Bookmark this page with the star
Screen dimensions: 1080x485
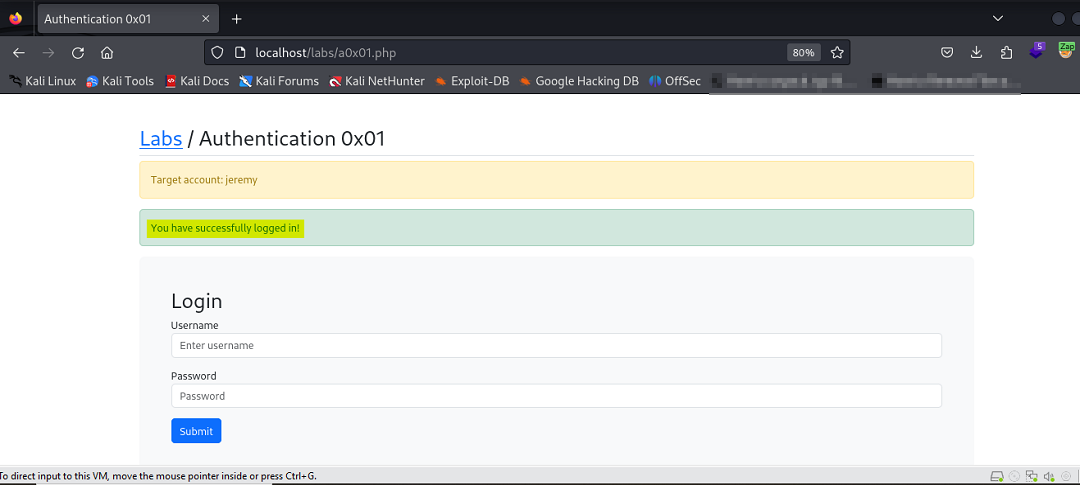837,52
